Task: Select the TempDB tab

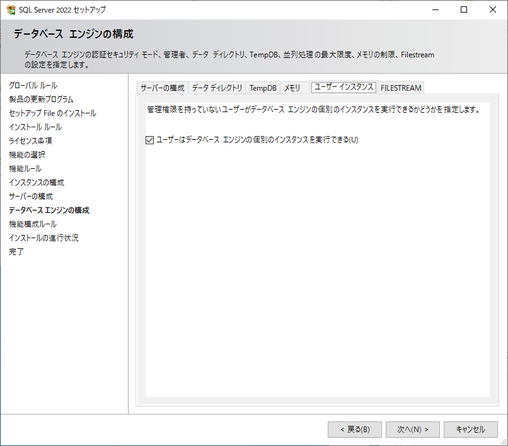Action: [263, 88]
